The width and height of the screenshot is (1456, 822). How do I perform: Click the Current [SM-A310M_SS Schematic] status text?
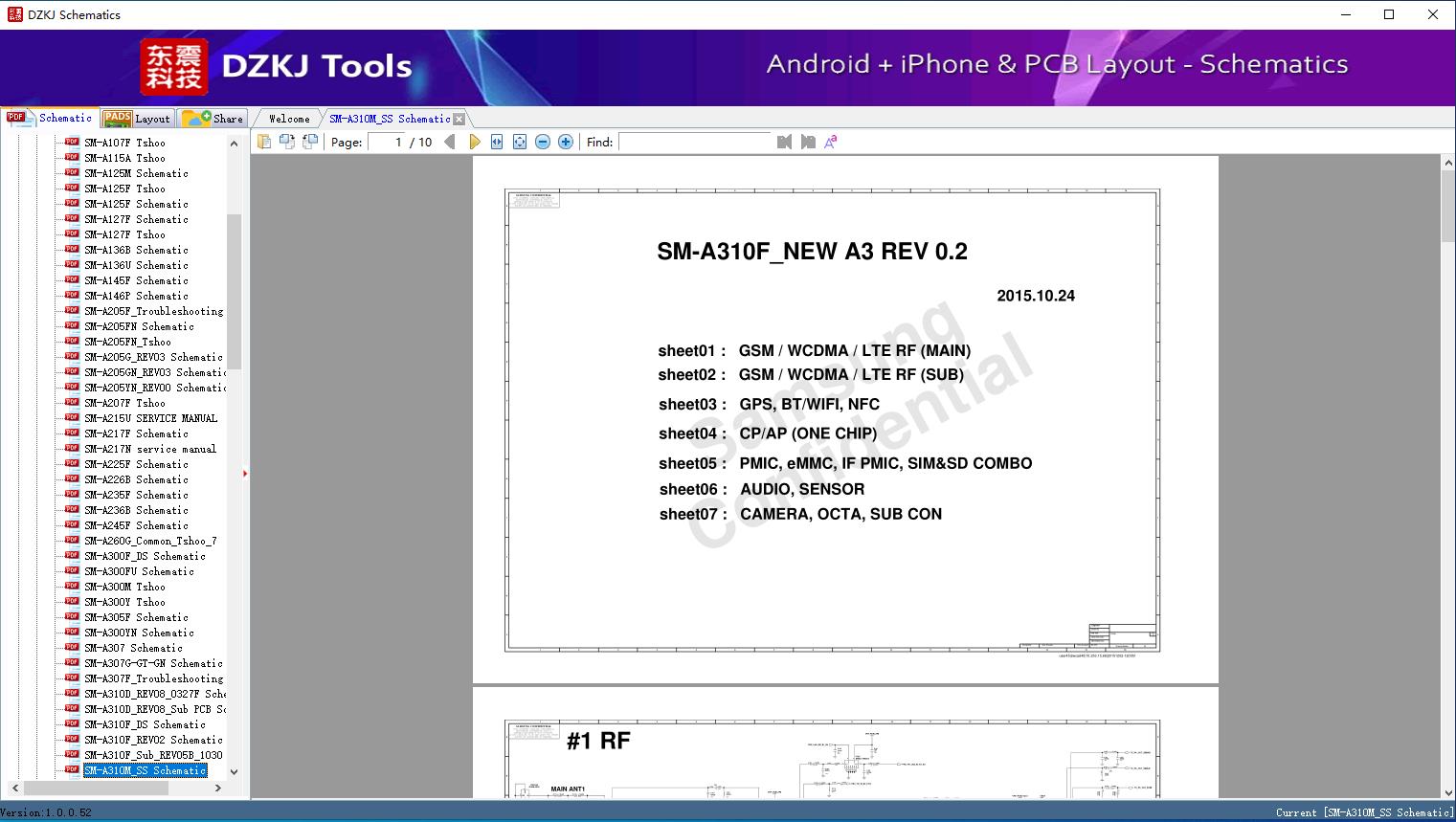[x=1364, y=812]
